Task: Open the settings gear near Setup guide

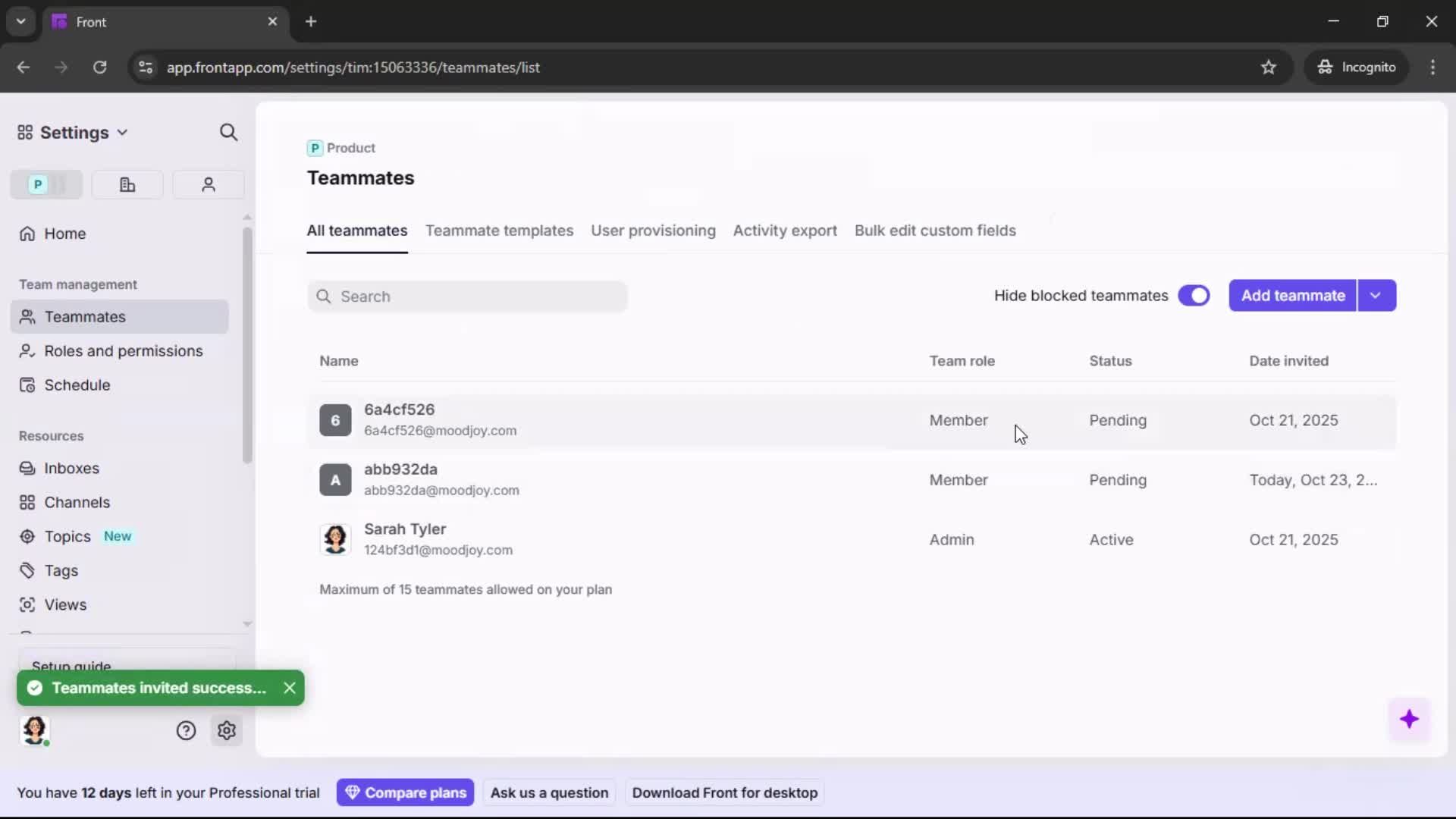Action: tap(227, 730)
